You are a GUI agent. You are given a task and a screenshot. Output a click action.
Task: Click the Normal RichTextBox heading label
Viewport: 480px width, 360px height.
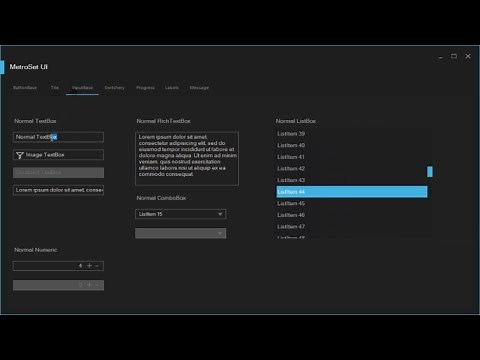point(163,121)
